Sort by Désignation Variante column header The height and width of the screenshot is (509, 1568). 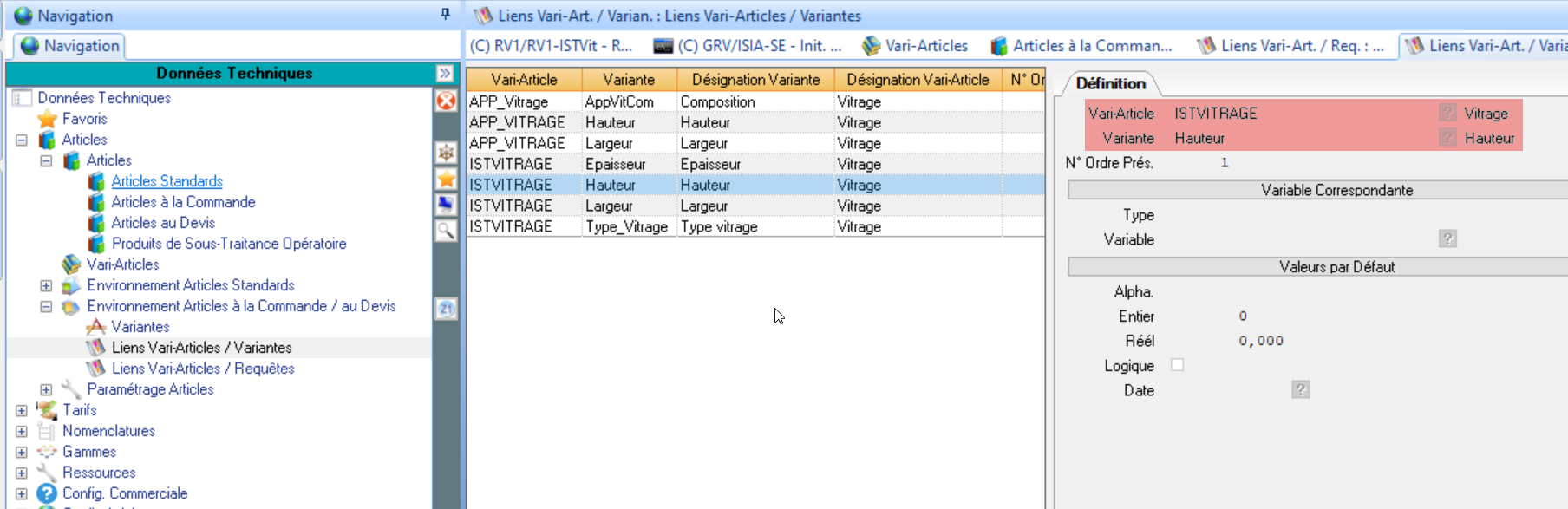[x=755, y=80]
